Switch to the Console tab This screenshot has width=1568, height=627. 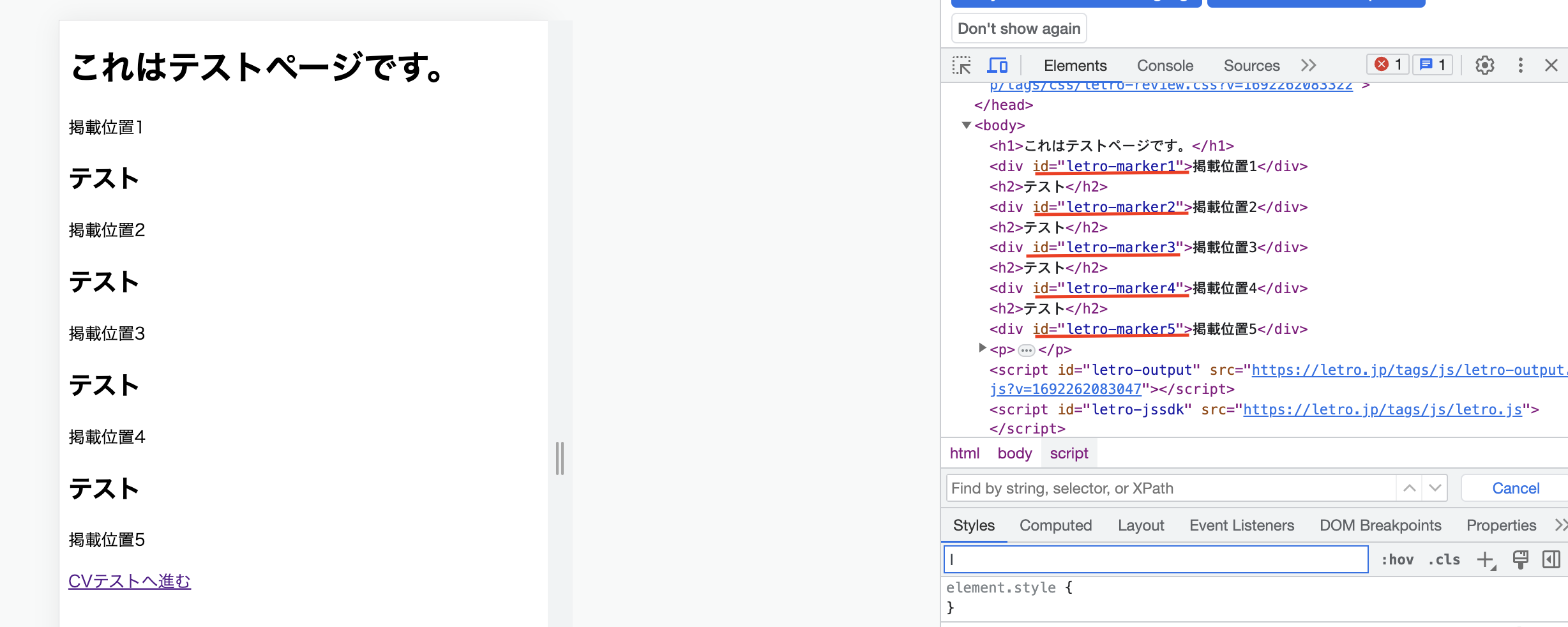(1165, 66)
